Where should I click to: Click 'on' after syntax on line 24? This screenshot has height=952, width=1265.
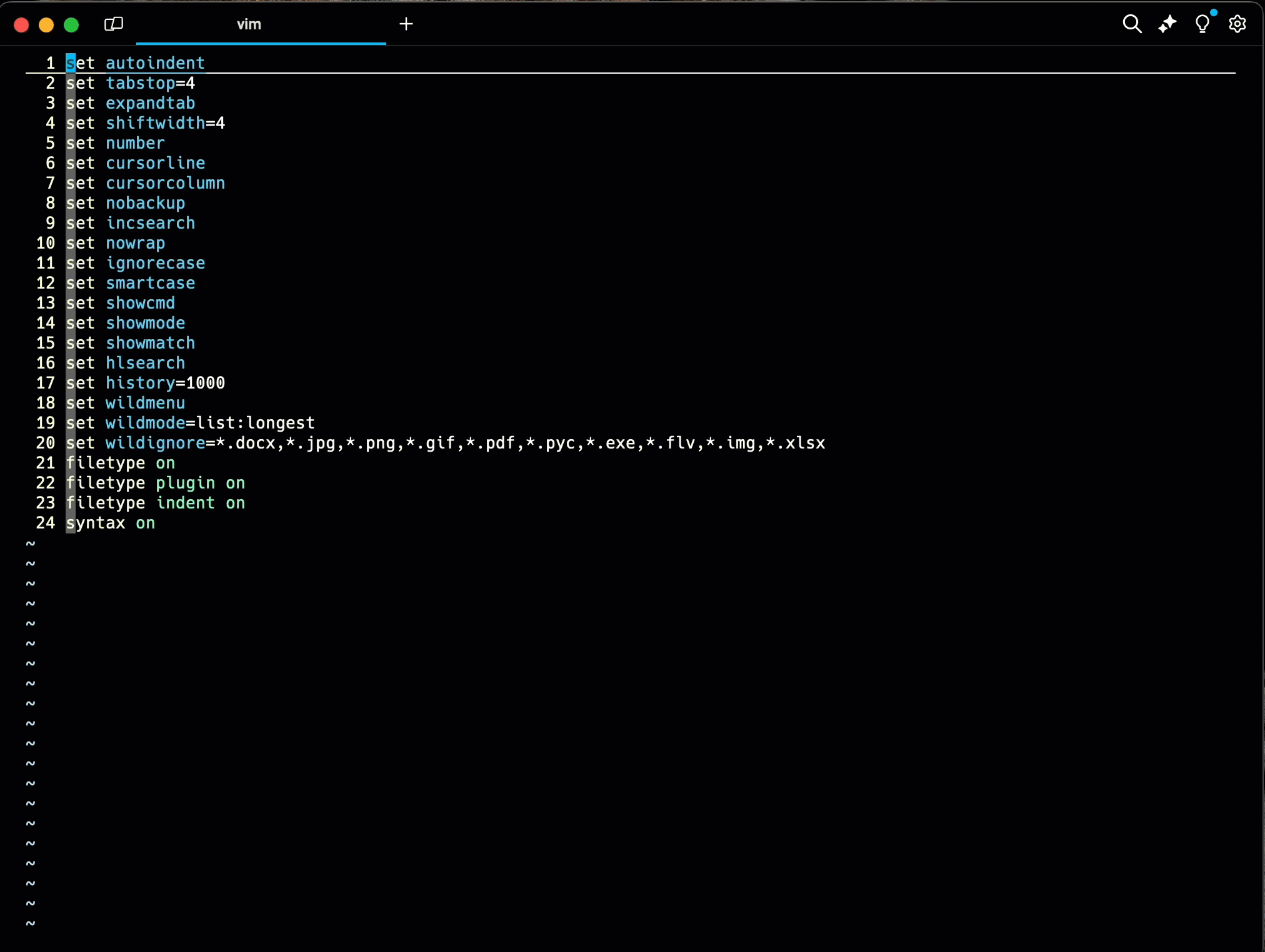[x=145, y=523]
